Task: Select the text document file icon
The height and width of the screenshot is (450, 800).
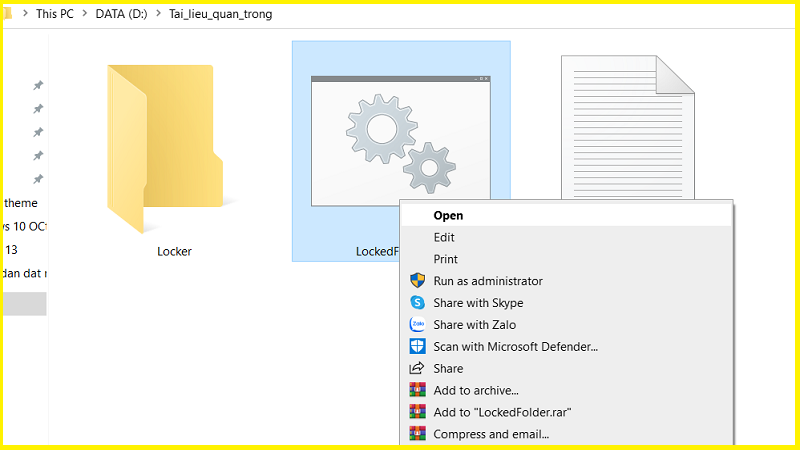Action: pyautogui.click(x=628, y=128)
